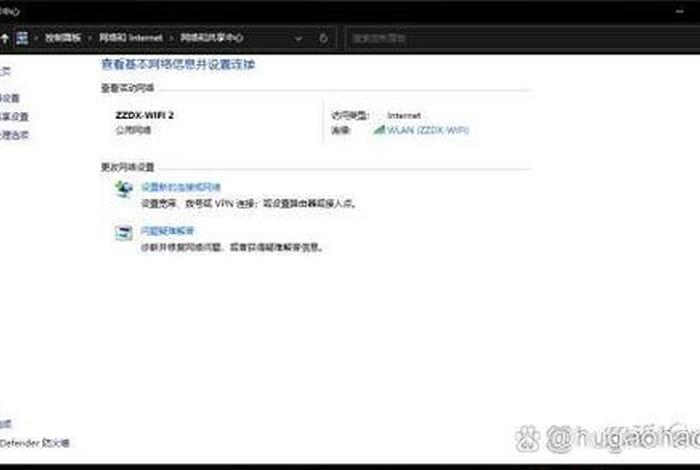700x470 pixels.
Task: Go to 控制面板 breadcrumb
Action: pos(63,38)
